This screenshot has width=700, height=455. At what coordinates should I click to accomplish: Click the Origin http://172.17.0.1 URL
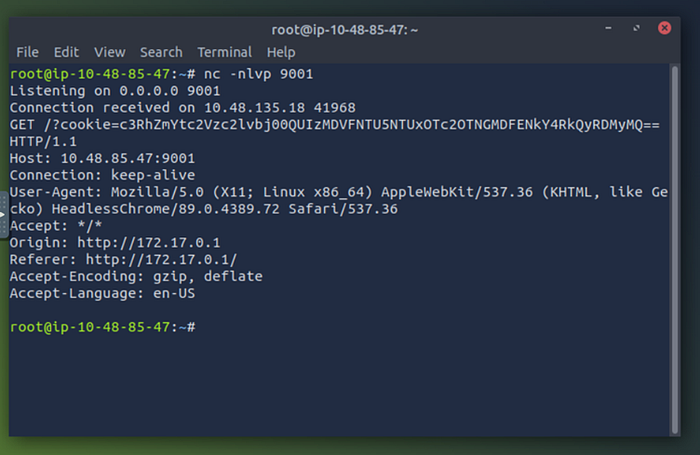pyautogui.click(x=149, y=242)
